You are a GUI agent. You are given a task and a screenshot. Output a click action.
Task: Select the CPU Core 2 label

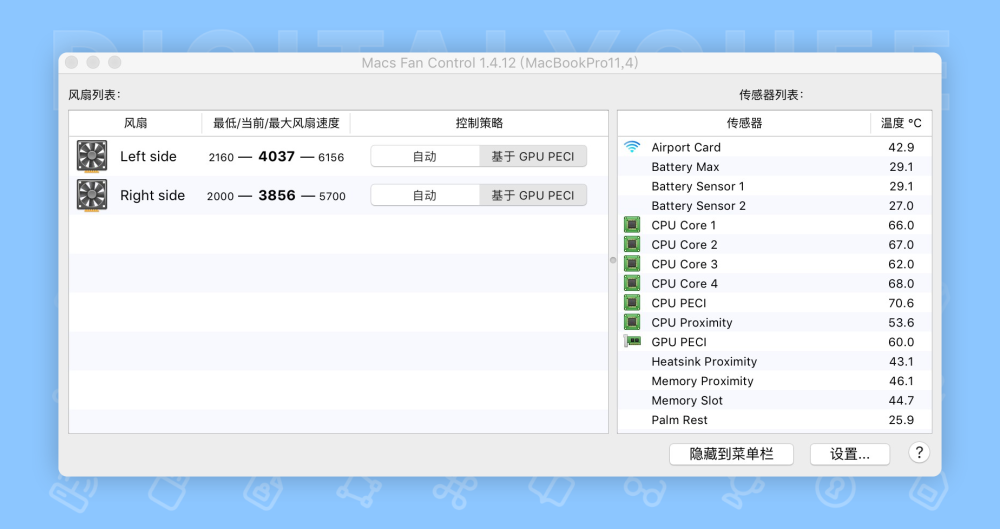[684, 244]
